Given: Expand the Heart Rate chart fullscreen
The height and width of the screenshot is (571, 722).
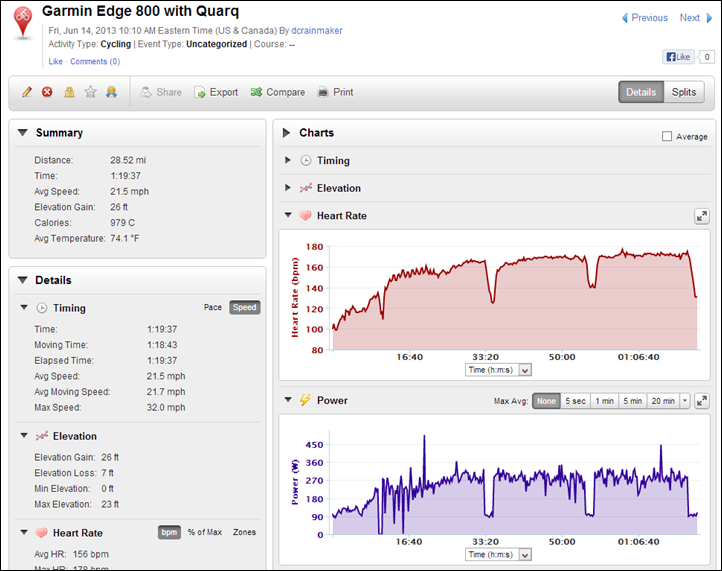Looking at the screenshot, I should pos(702,216).
